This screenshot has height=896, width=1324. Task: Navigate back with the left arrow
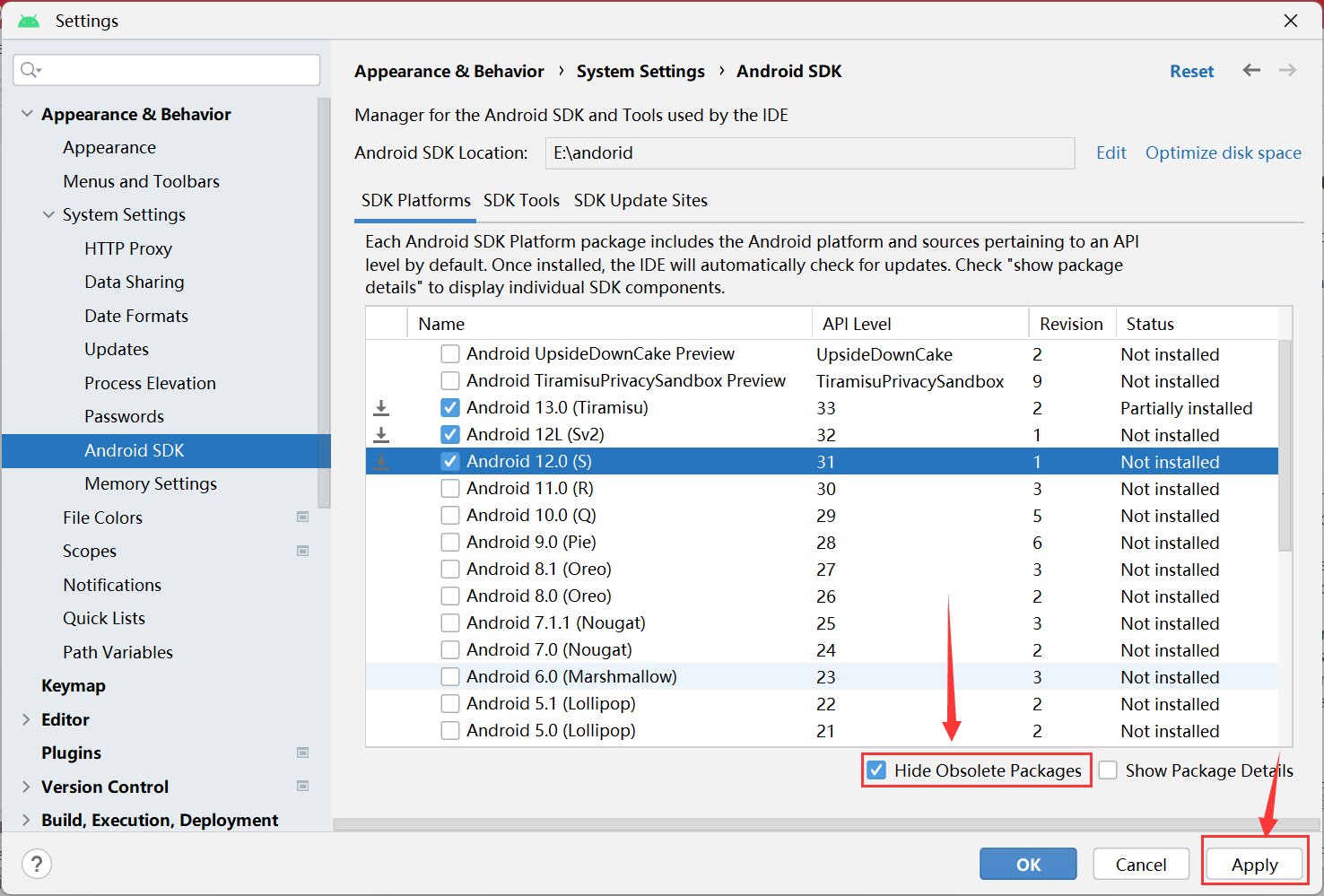click(1251, 70)
